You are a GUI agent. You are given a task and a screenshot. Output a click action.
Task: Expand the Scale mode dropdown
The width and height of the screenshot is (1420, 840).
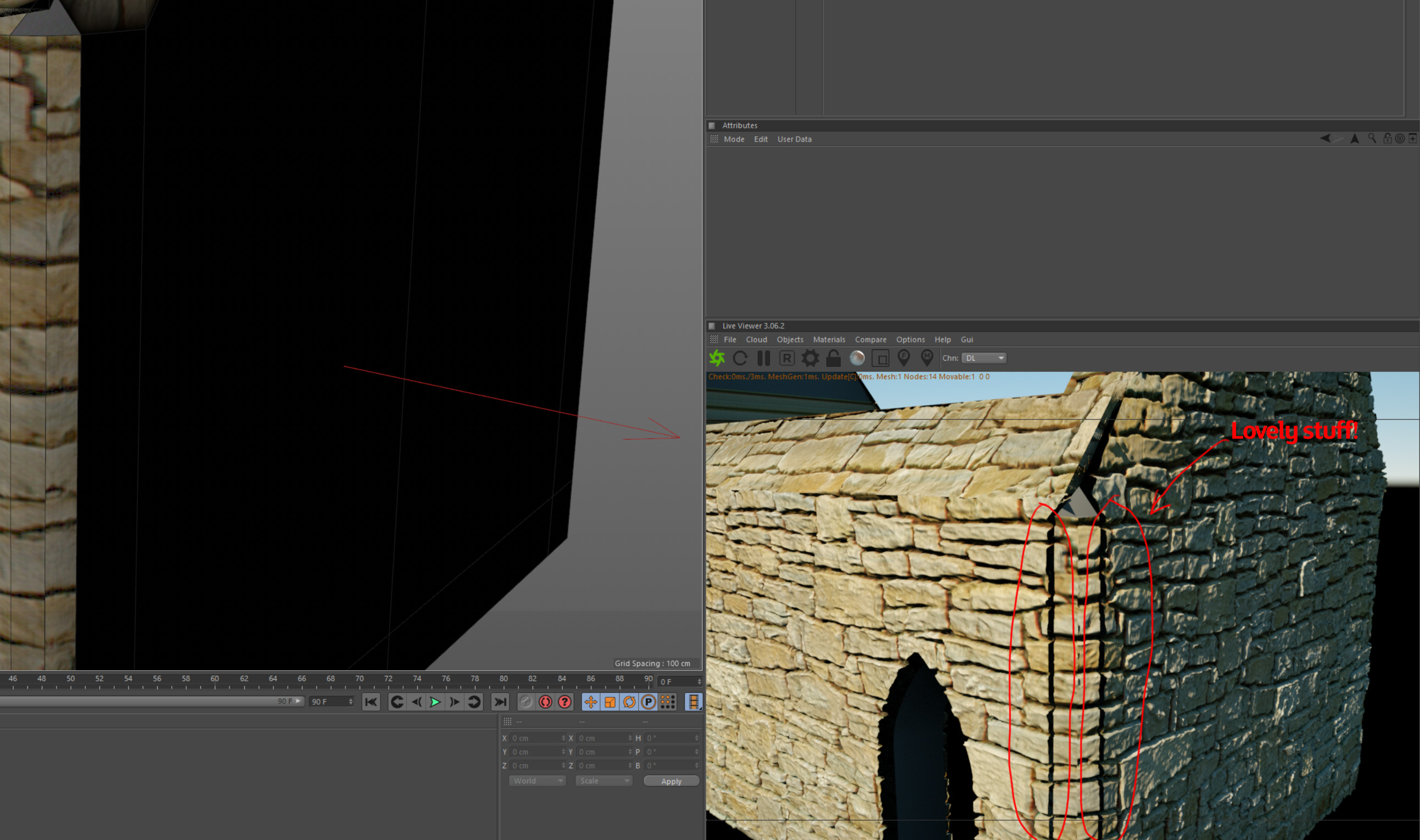pyautogui.click(x=603, y=781)
